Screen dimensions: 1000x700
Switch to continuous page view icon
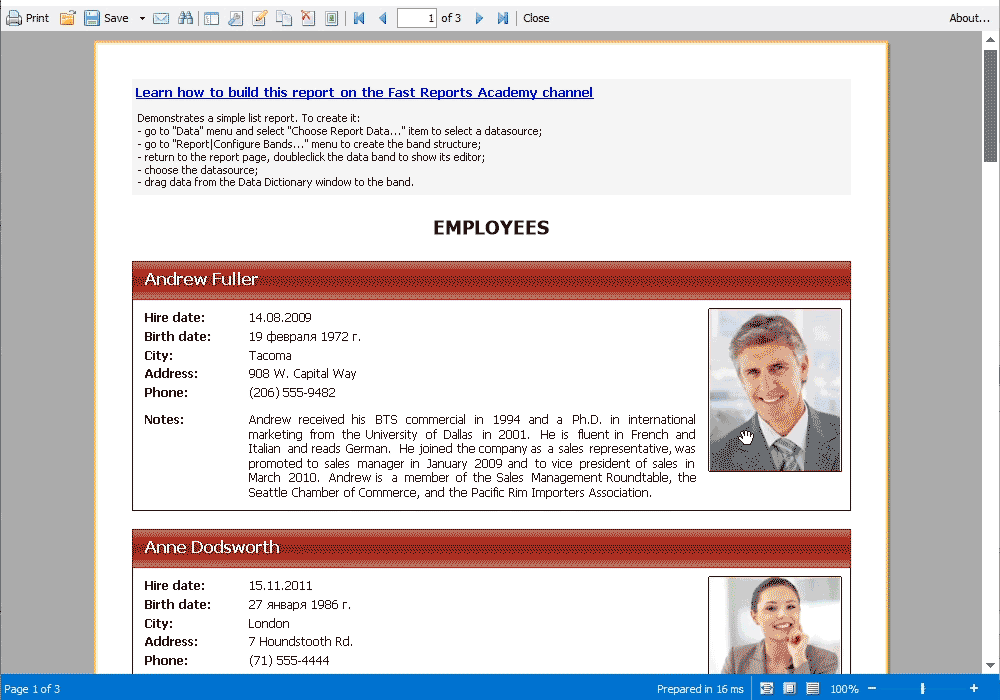pyautogui.click(x=812, y=689)
